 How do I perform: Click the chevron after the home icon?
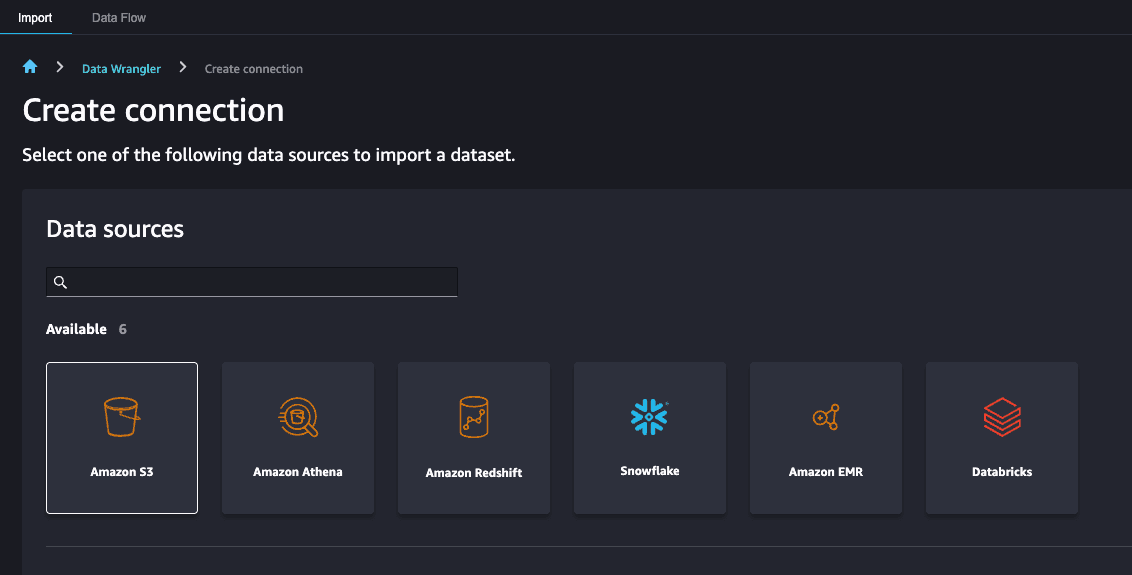pos(60,67)
